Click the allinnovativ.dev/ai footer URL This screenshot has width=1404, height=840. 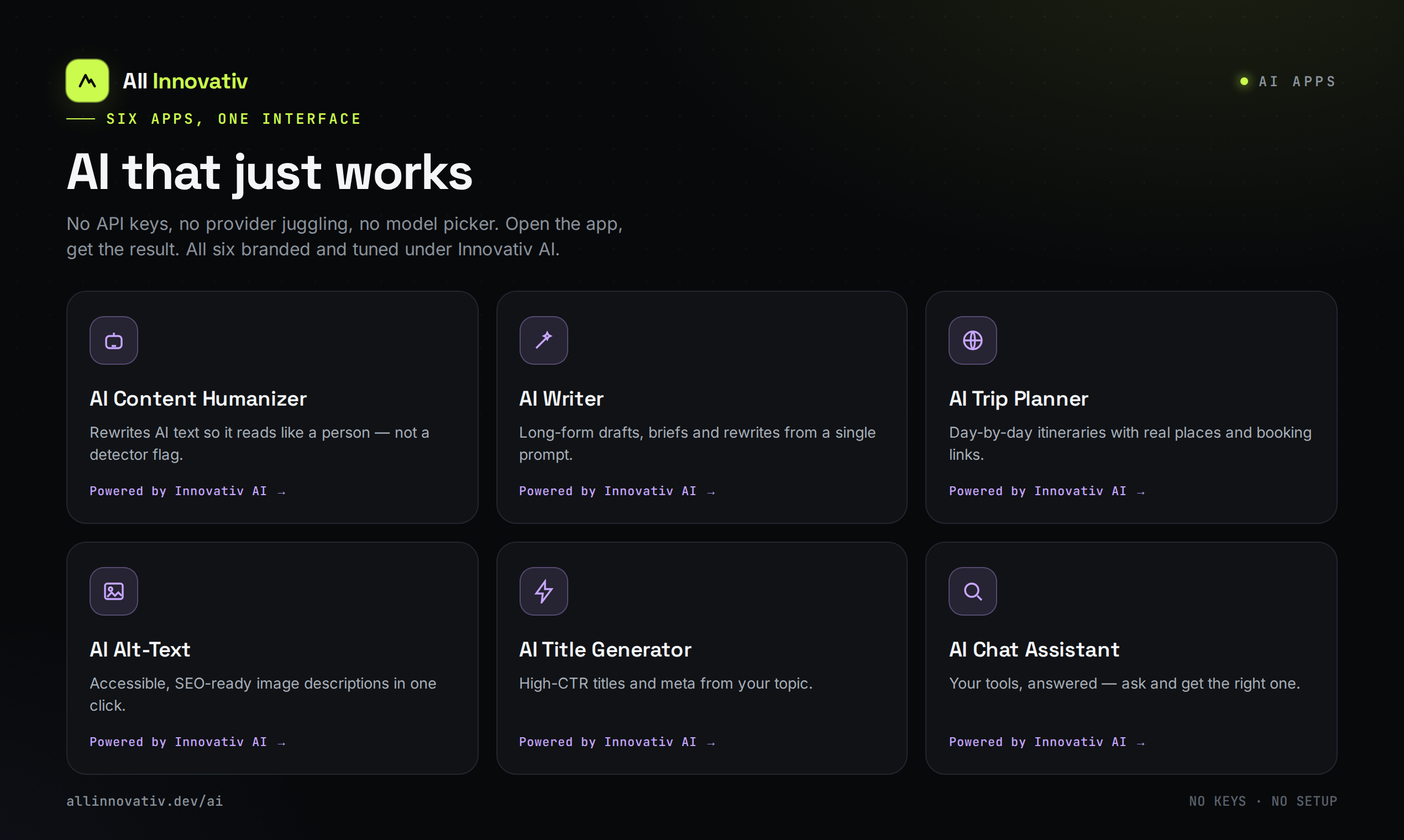point(144,801)
